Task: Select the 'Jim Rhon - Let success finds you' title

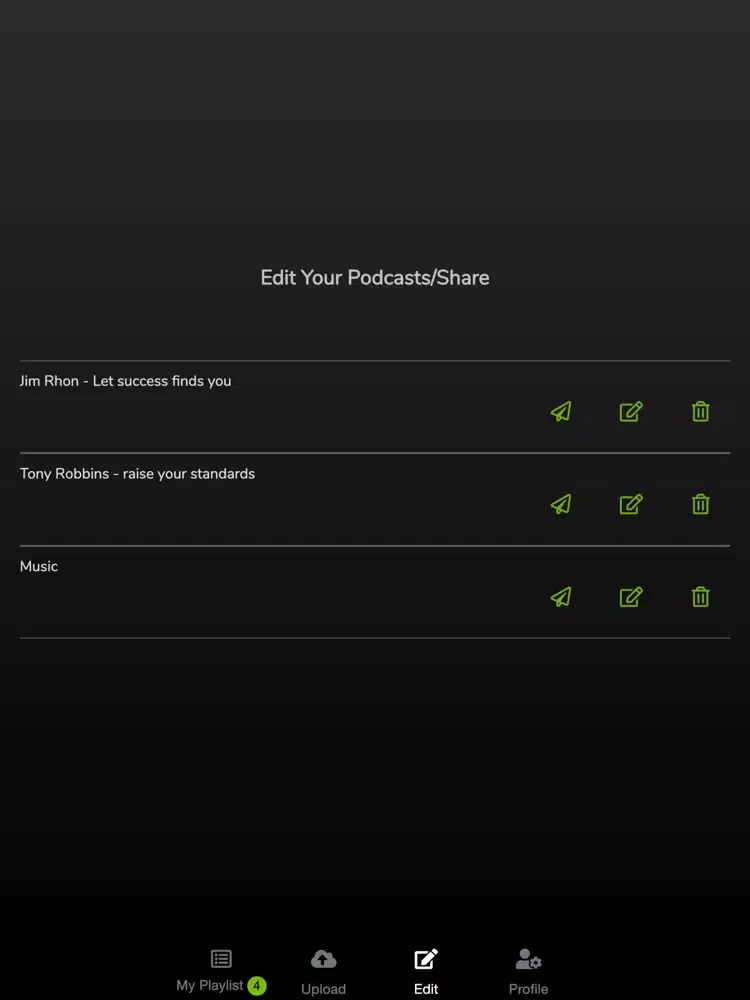Action: 125,381
